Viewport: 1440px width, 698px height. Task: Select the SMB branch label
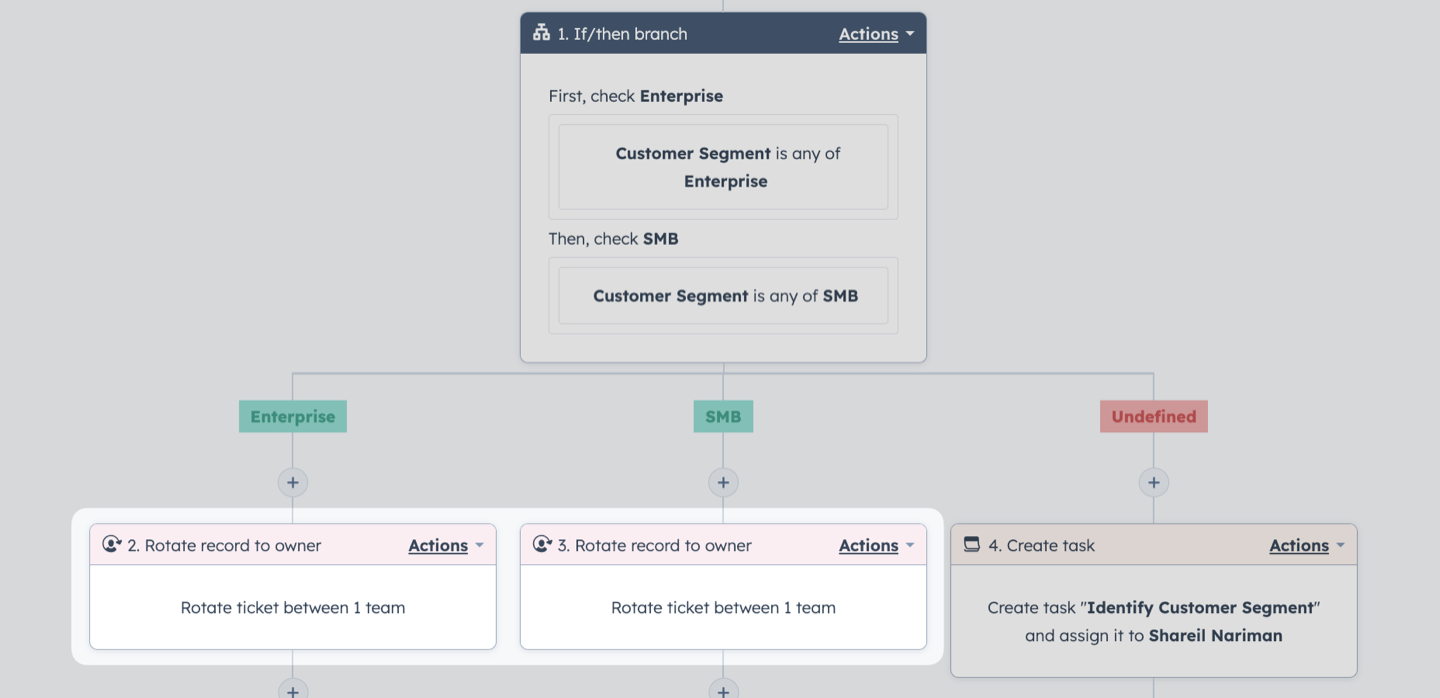pyautogui.click(x=723, y=416)
